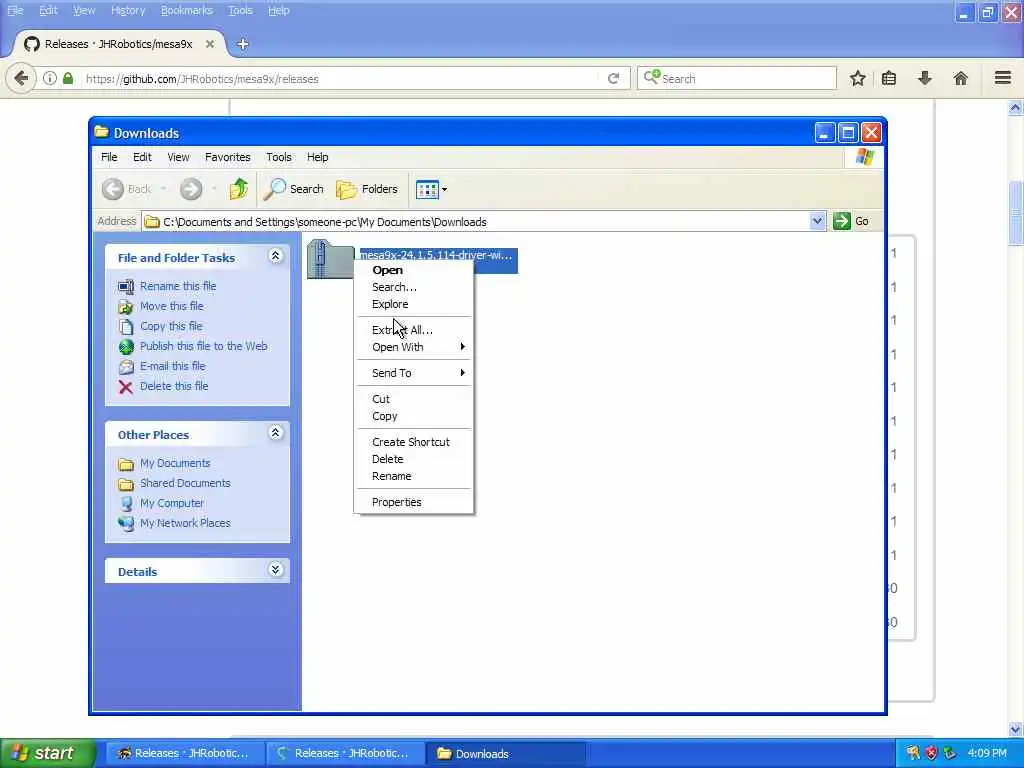Open the Explorer Tools menu
This screenshot has height=768, width=1024.
(279, 157)
